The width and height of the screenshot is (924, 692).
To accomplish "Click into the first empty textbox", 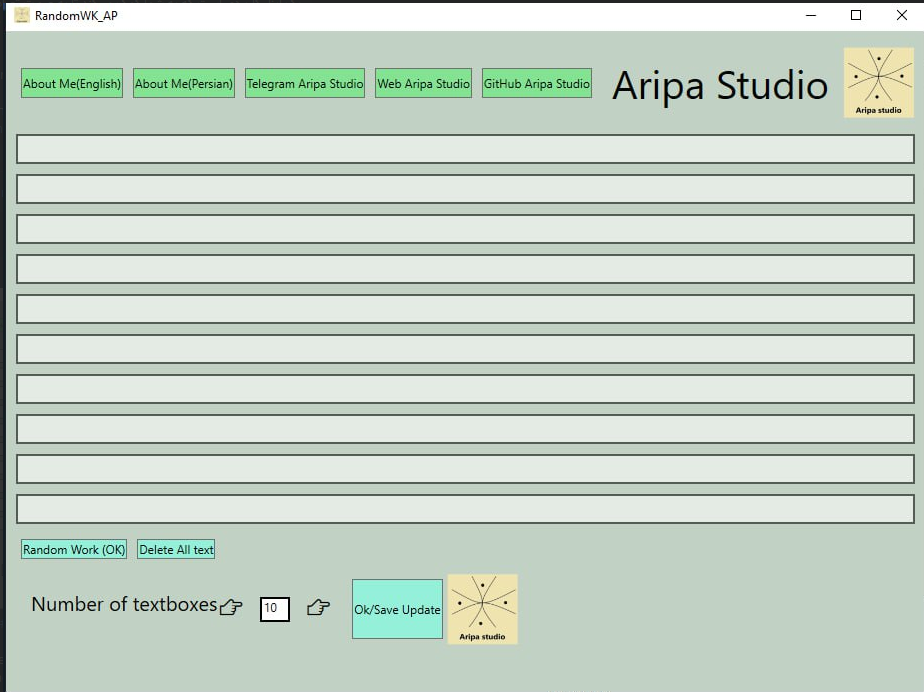I will (466, 149).
